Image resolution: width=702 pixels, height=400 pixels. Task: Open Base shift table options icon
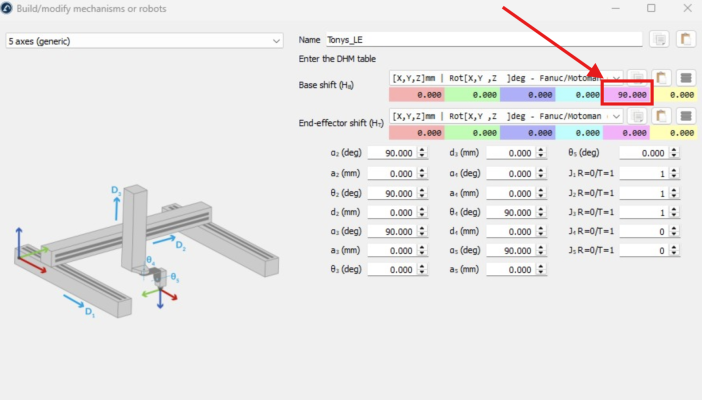(x=686, y=78)
